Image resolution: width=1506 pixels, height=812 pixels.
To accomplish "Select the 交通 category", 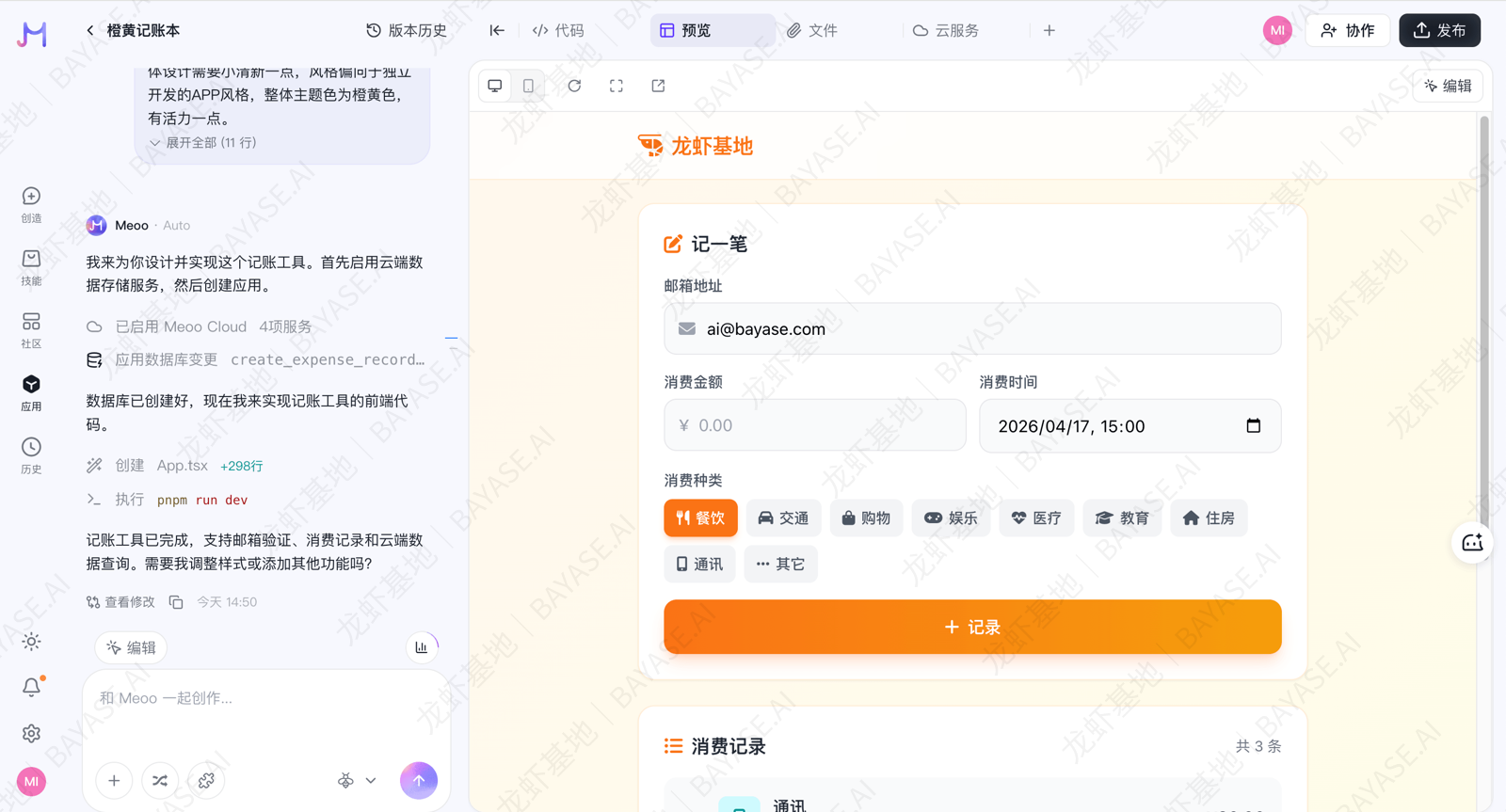I will click(x=783, y=517).
